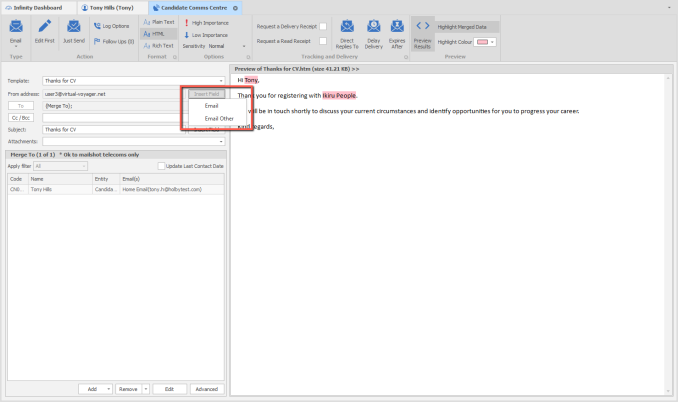Expand the Template dropdown
The width and height of the screenshot is (678, 402).
[222, 81]
